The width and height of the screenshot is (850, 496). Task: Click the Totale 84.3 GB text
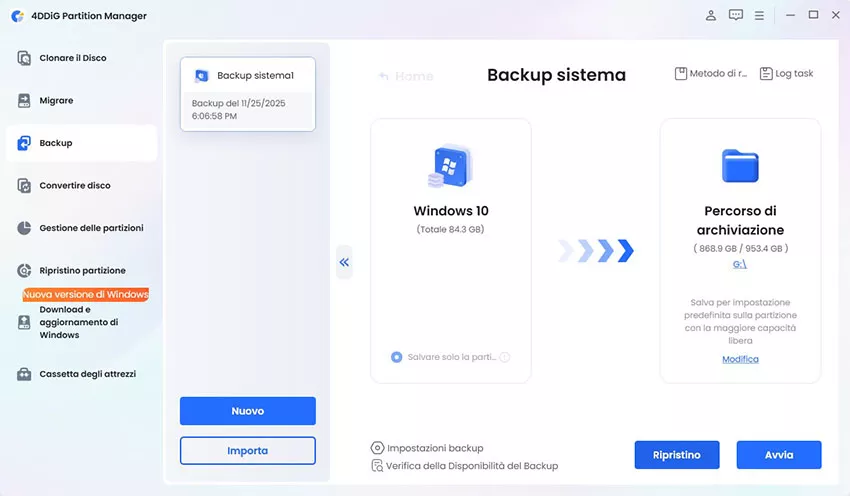point(450,229)
